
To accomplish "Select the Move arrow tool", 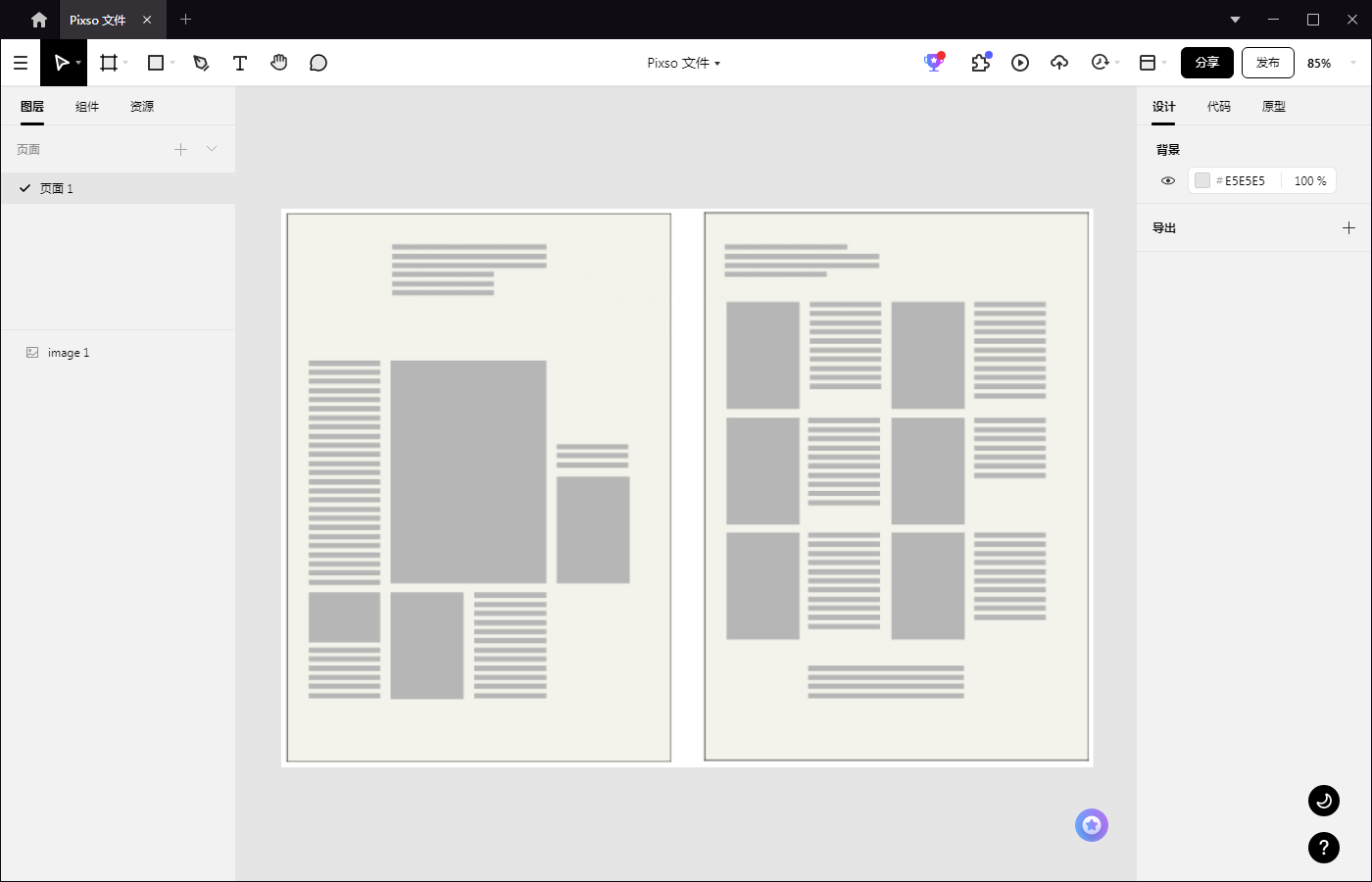I will (61, 63).
